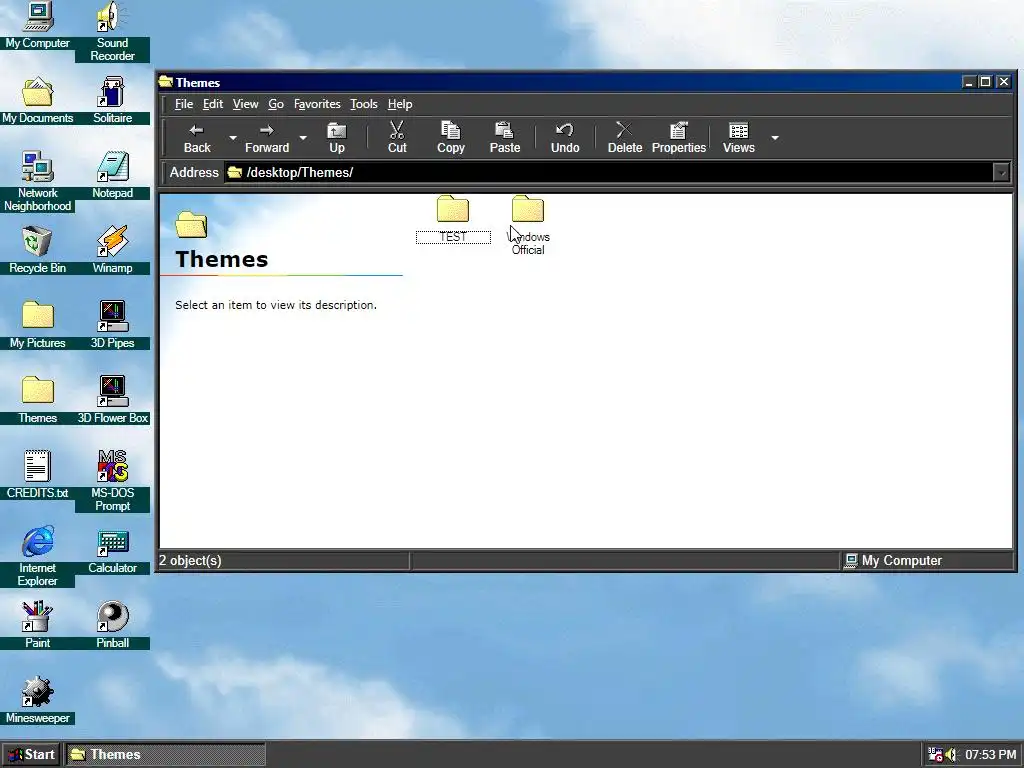This screenshot has height=768, width=1024.
Task: Click 'My Computer' status bar zone
Action: click(926, 560)
